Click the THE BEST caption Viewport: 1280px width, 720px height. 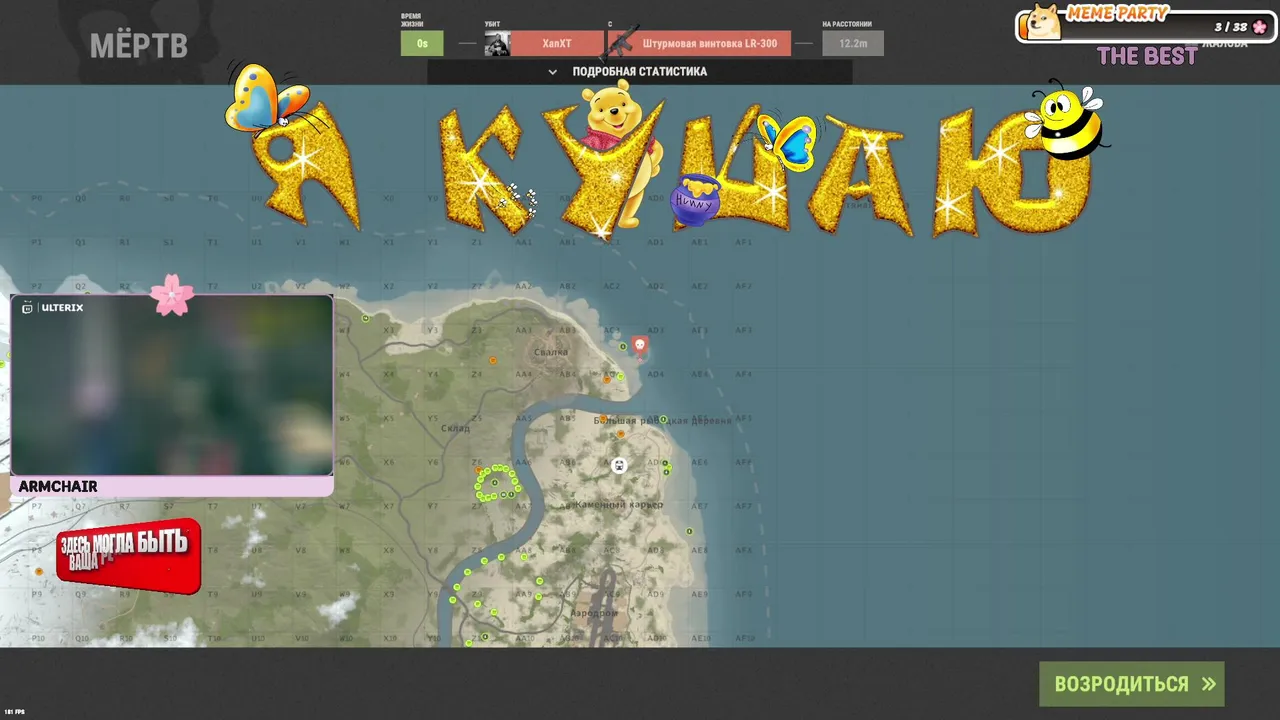click(x=1147, y=57)
